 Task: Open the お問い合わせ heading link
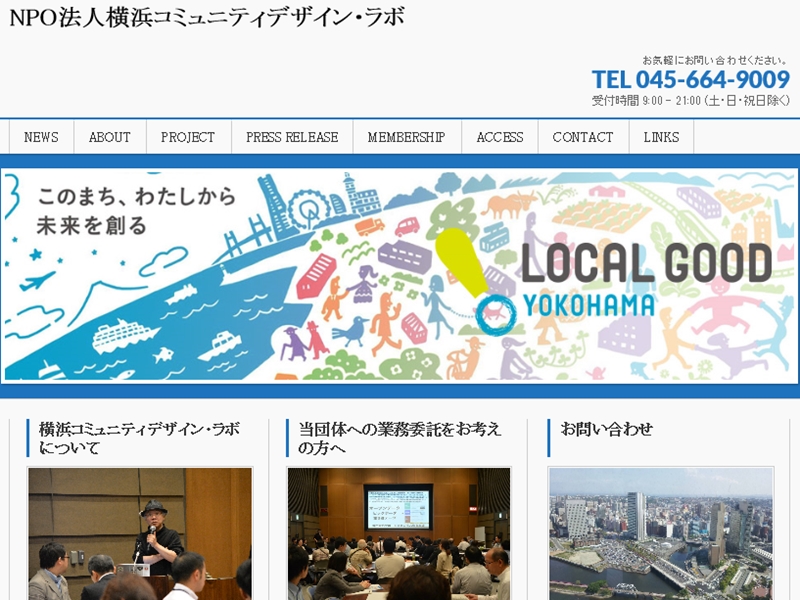(607, 429)
